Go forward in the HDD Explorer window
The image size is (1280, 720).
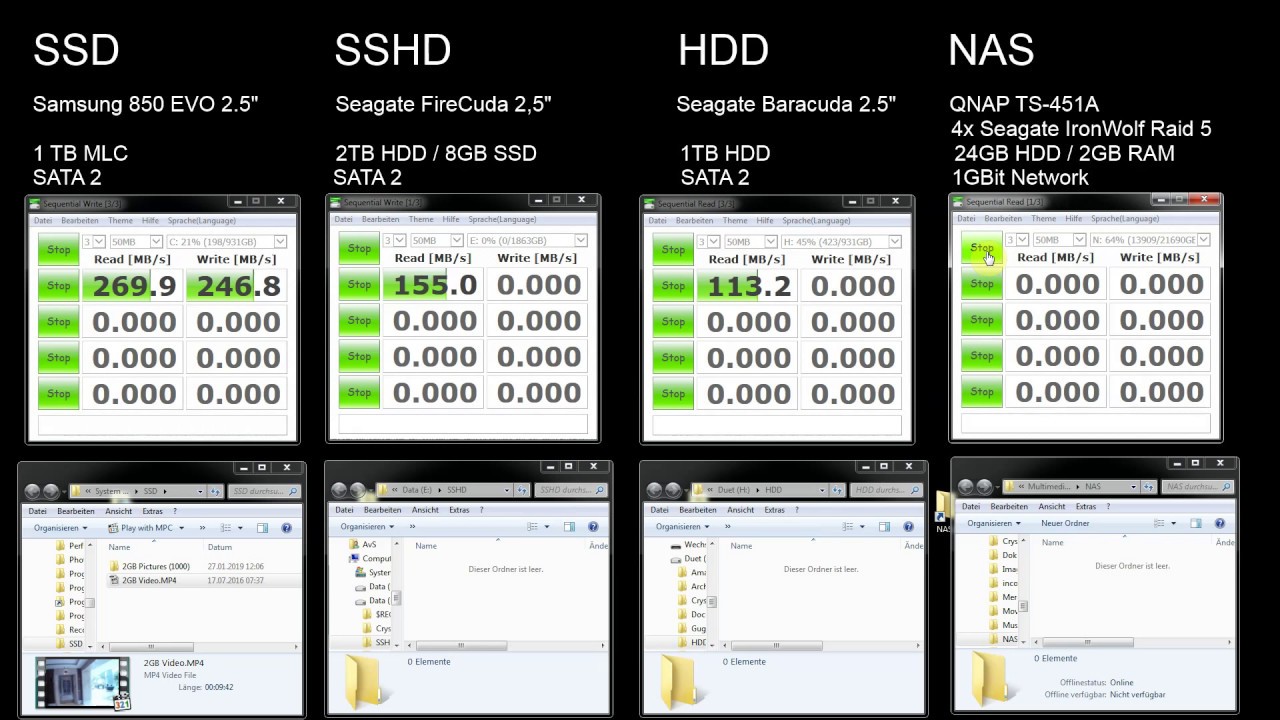coord(672,490)
